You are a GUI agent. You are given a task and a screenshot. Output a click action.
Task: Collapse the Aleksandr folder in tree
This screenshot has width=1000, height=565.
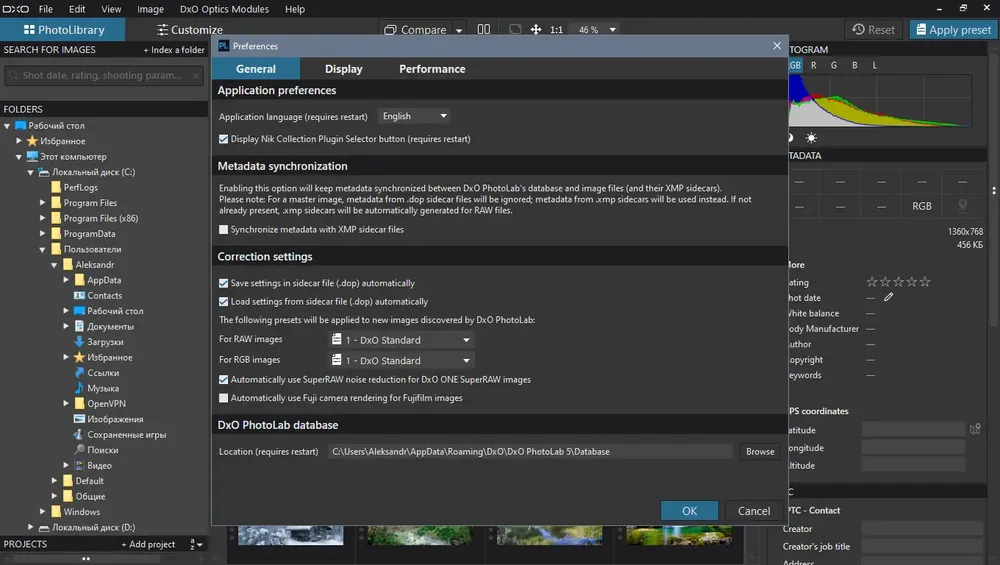coord(54,265)
